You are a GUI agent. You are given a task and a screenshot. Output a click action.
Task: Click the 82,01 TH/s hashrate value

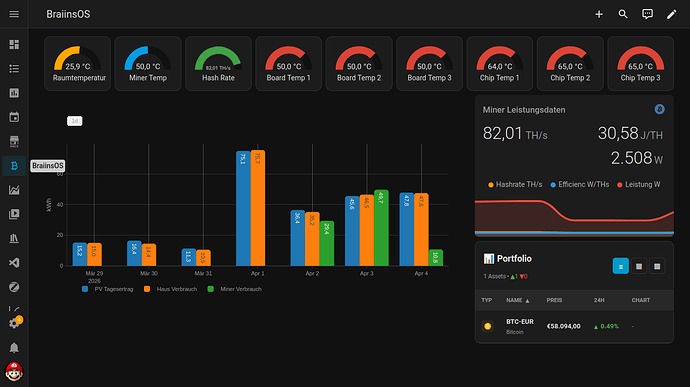(515, 133)
